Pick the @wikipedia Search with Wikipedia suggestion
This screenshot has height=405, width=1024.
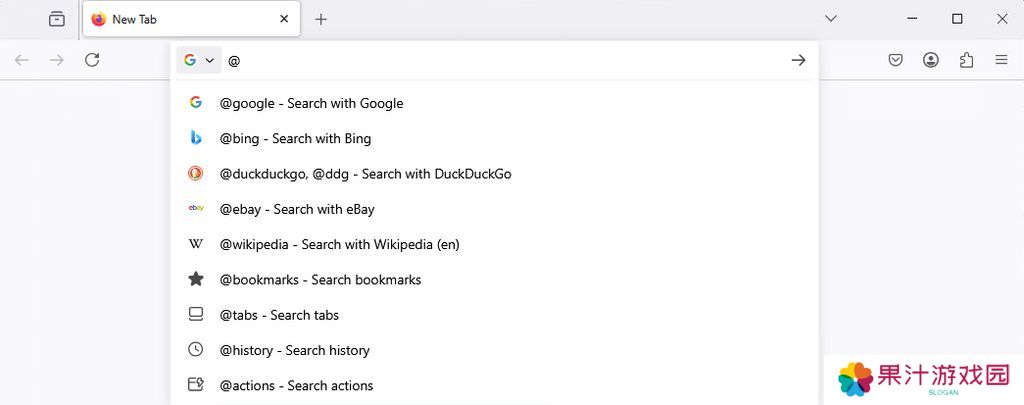[494, 244]
